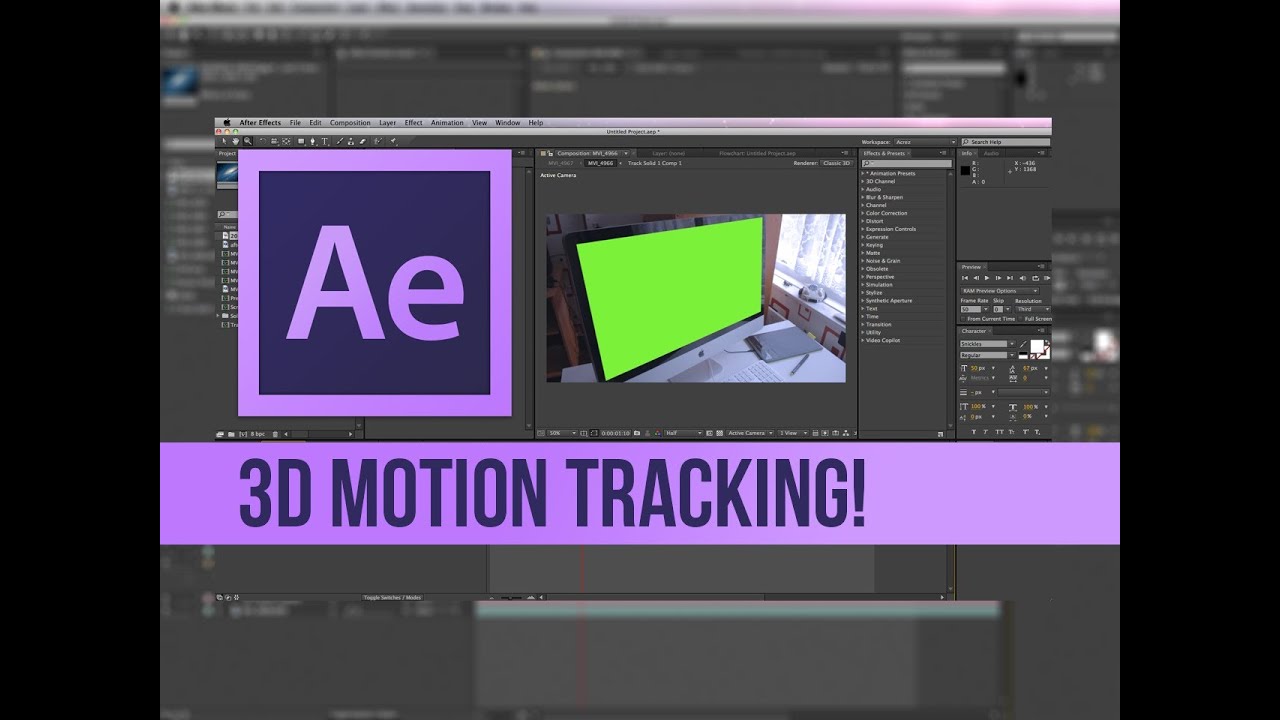Select the Pen tool
Screen dimensions: 1280x720
313,141
